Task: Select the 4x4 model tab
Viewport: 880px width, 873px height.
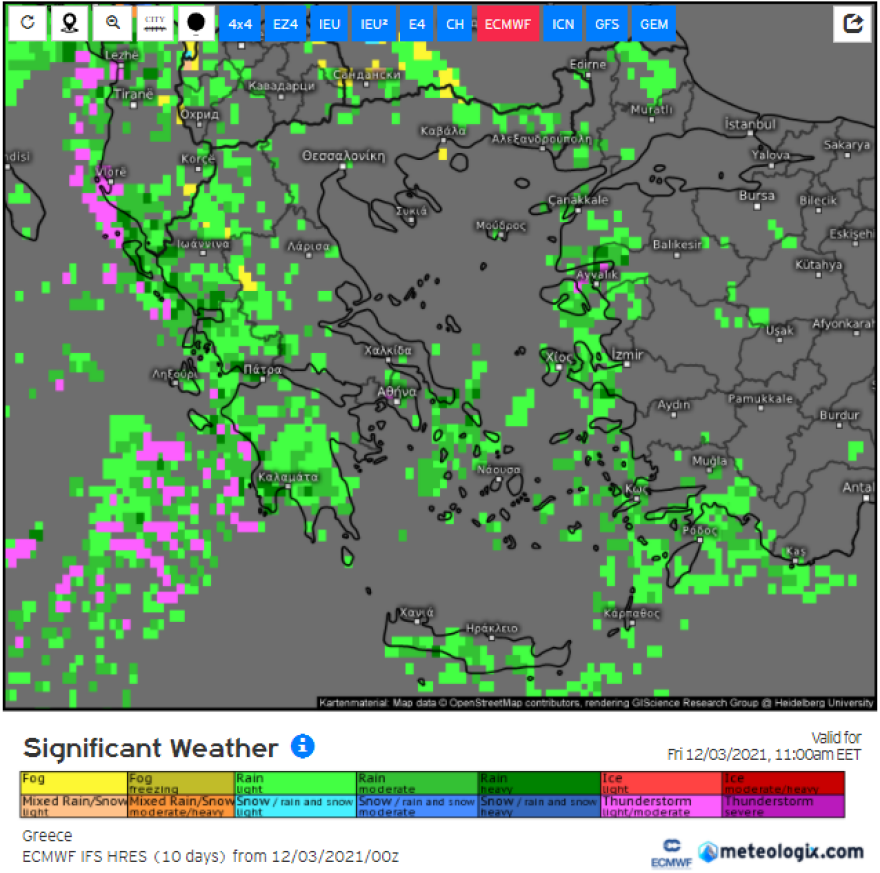Action: [240, 24]
